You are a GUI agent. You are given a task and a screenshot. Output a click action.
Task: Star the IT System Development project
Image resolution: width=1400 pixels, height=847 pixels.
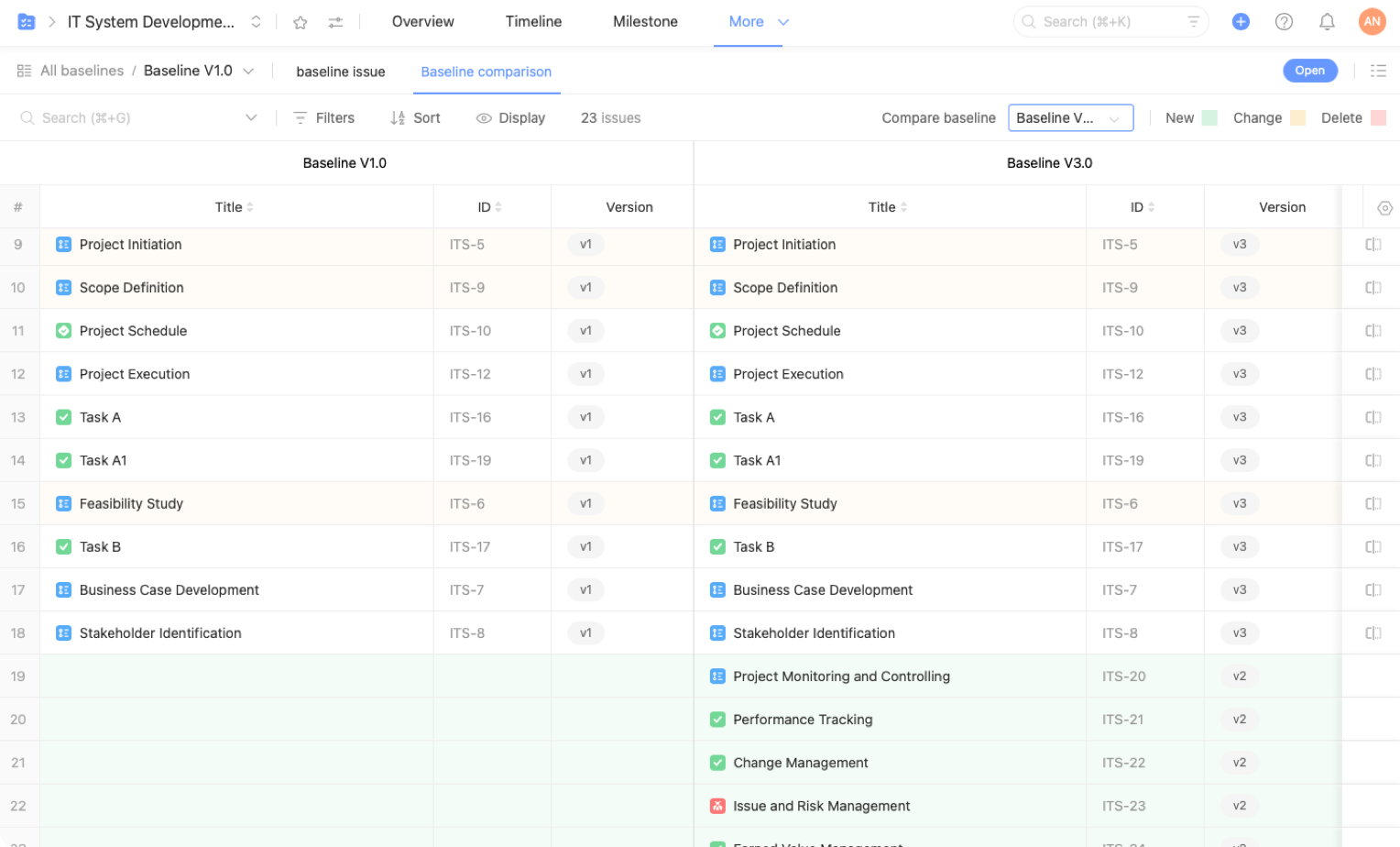pos(300,22)
